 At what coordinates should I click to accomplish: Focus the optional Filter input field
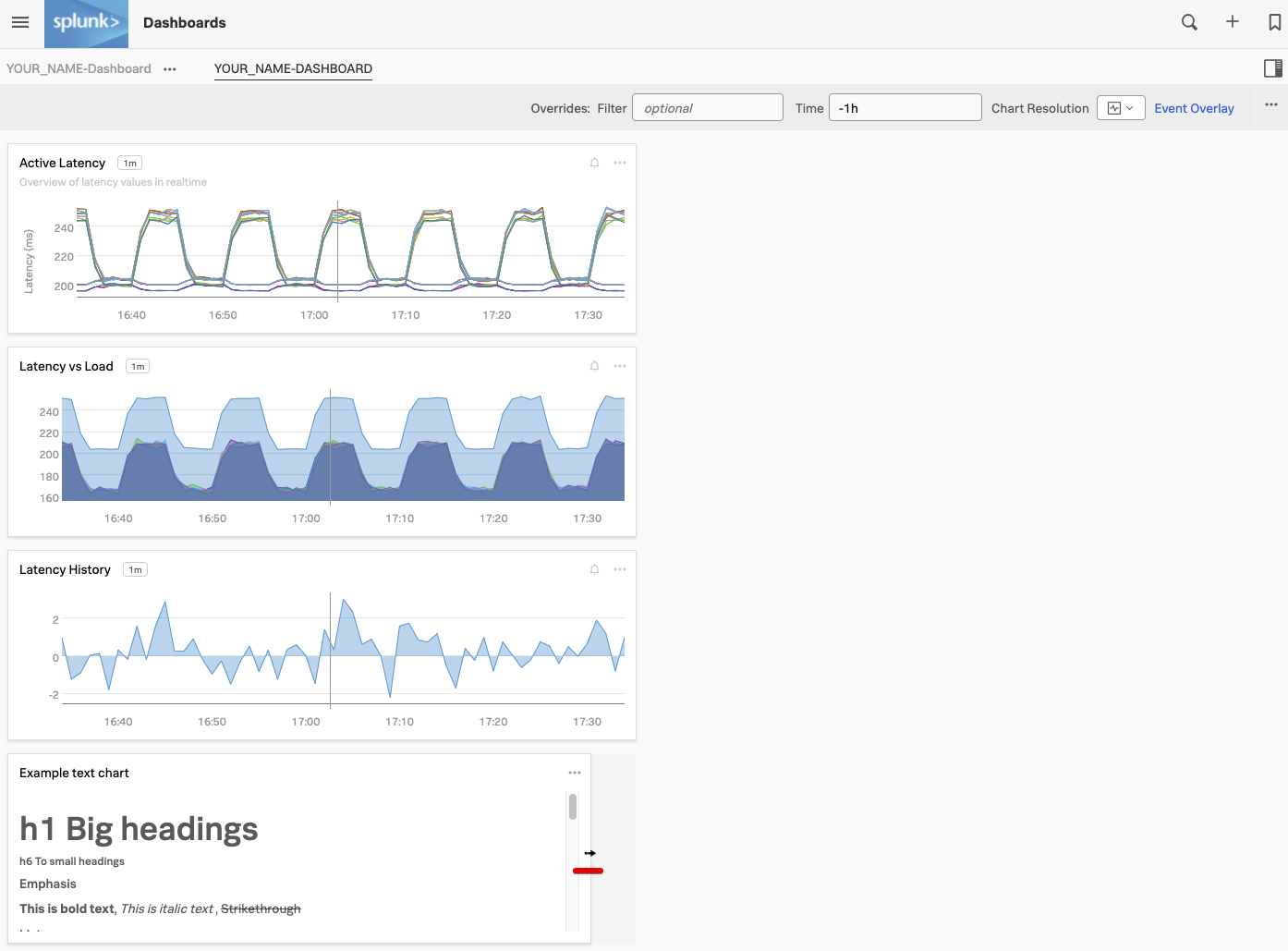(708, 107)
